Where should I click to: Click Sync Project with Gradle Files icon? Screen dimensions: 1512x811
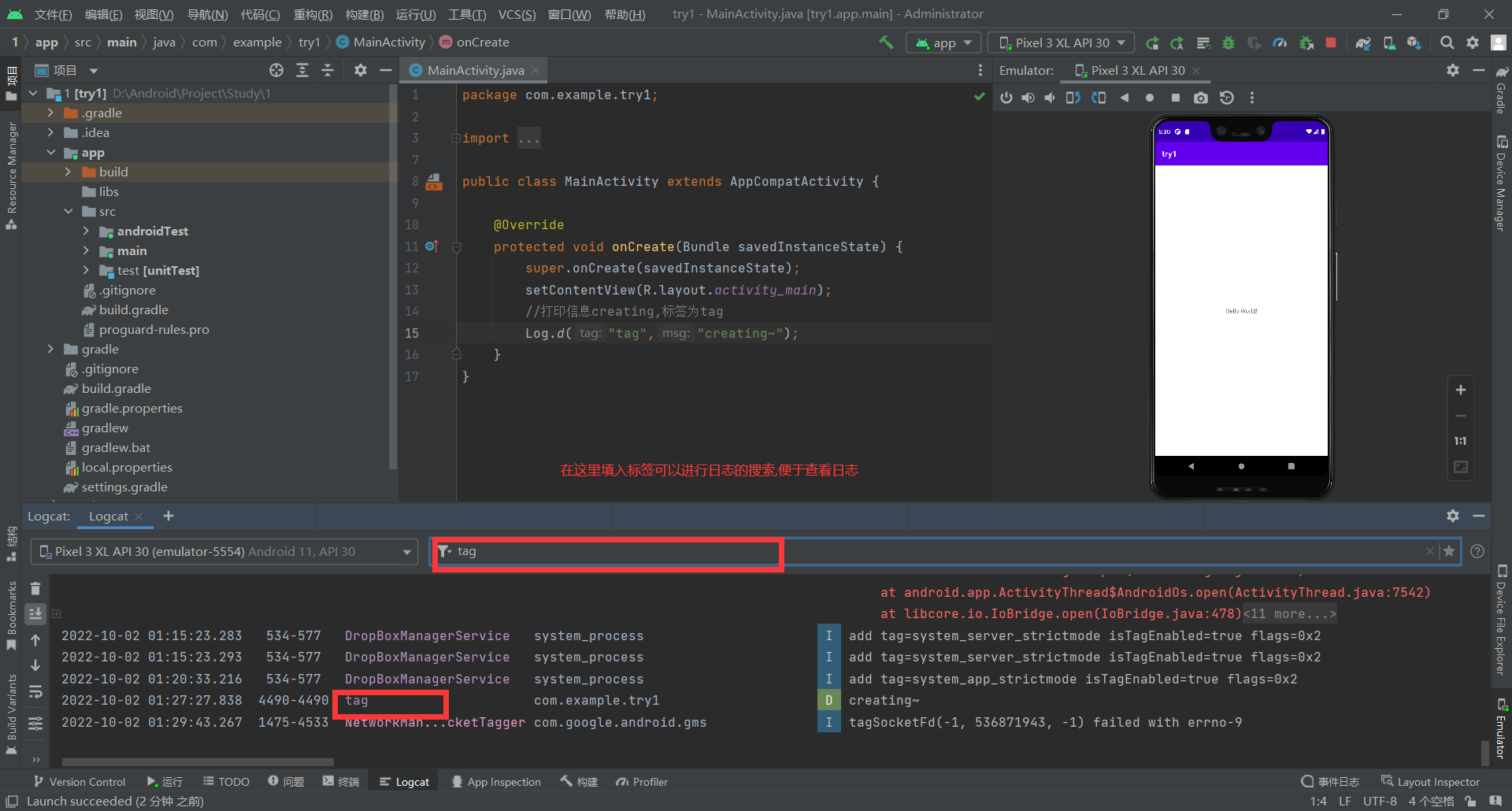pos(1363,43)
